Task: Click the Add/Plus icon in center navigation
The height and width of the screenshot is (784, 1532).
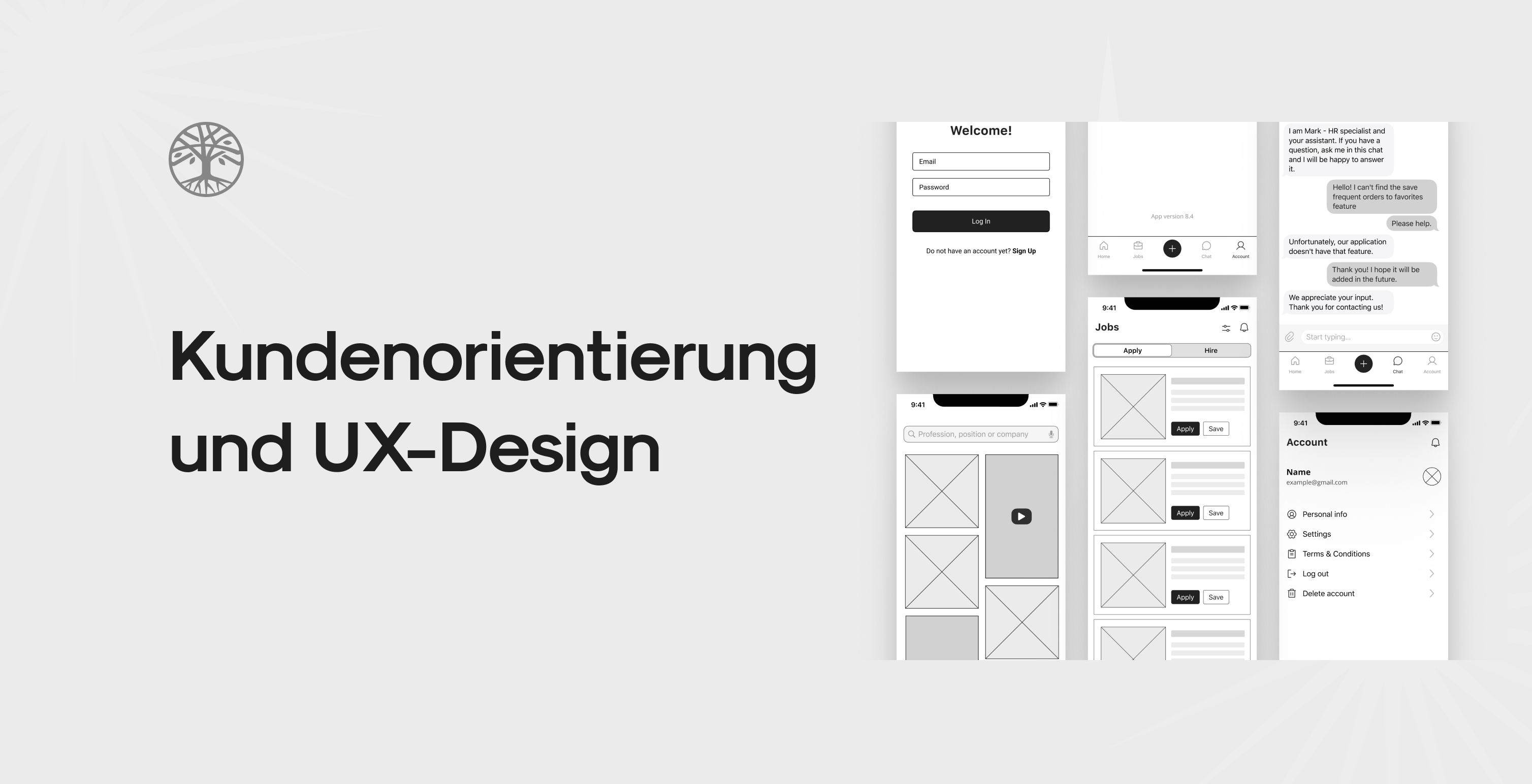Action: pyautogui.click(x=1172, y=247)
